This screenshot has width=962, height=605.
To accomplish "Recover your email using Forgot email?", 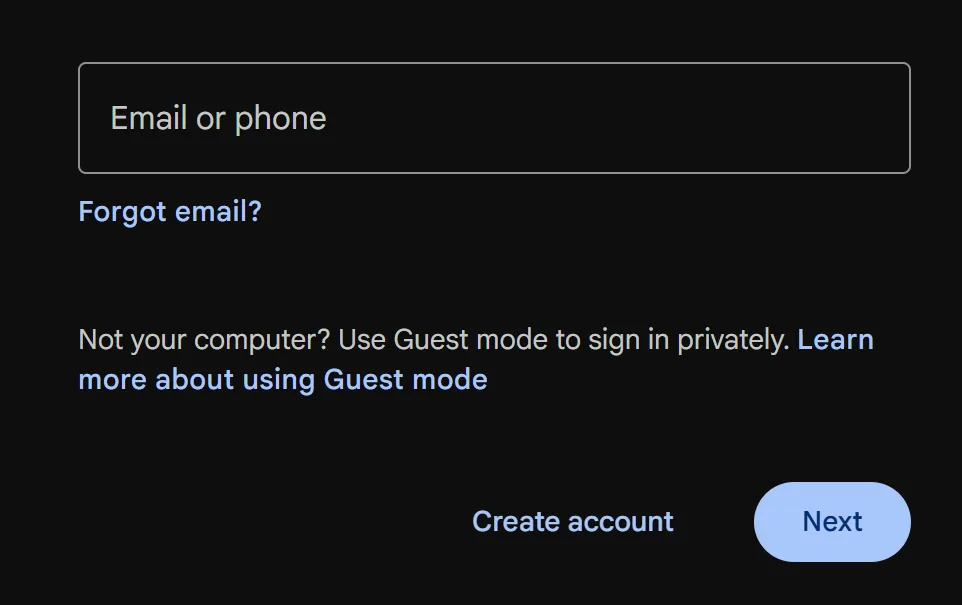I will tap(169, 211).
